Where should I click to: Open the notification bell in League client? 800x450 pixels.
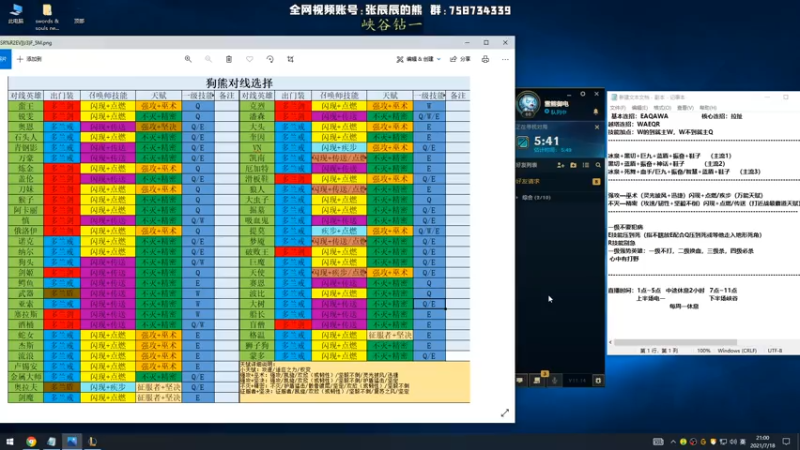click(x=595, y=111)
